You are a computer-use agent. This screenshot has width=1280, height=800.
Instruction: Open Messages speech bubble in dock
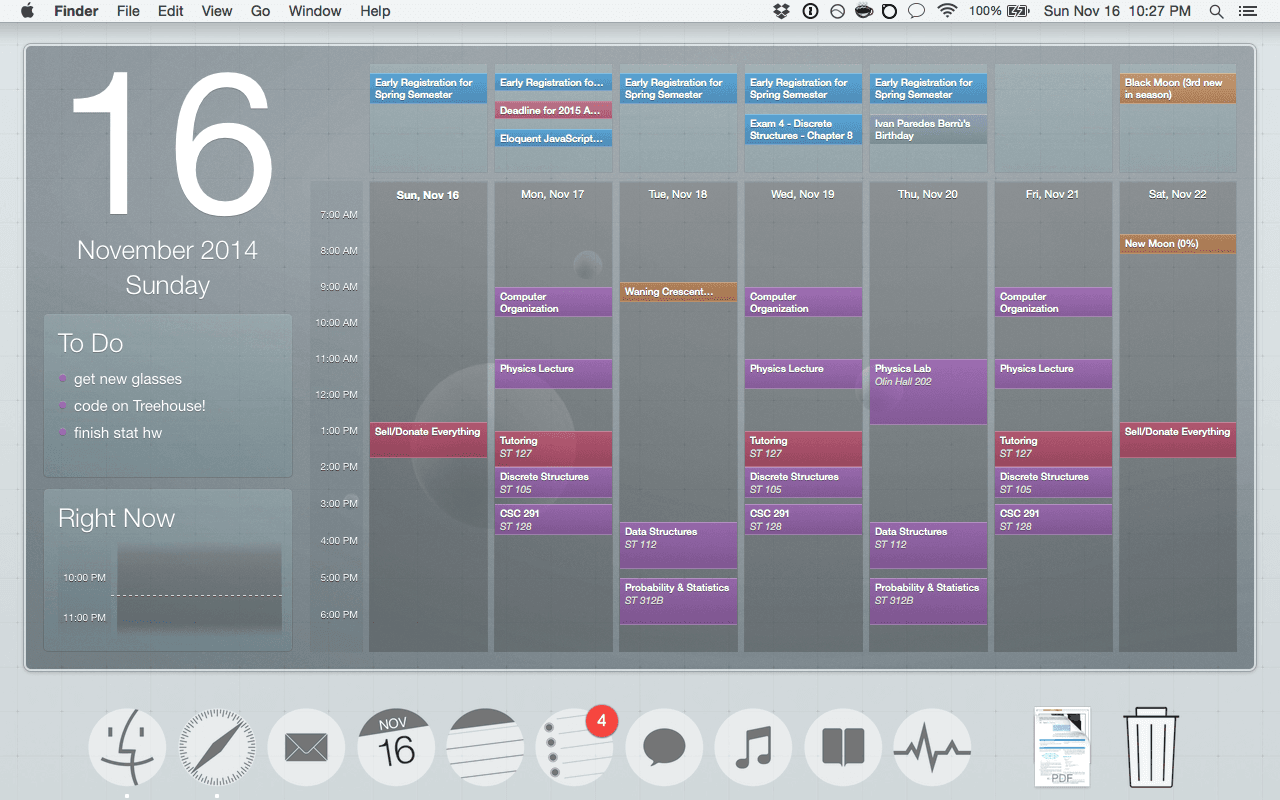click(x=664, y=748)
